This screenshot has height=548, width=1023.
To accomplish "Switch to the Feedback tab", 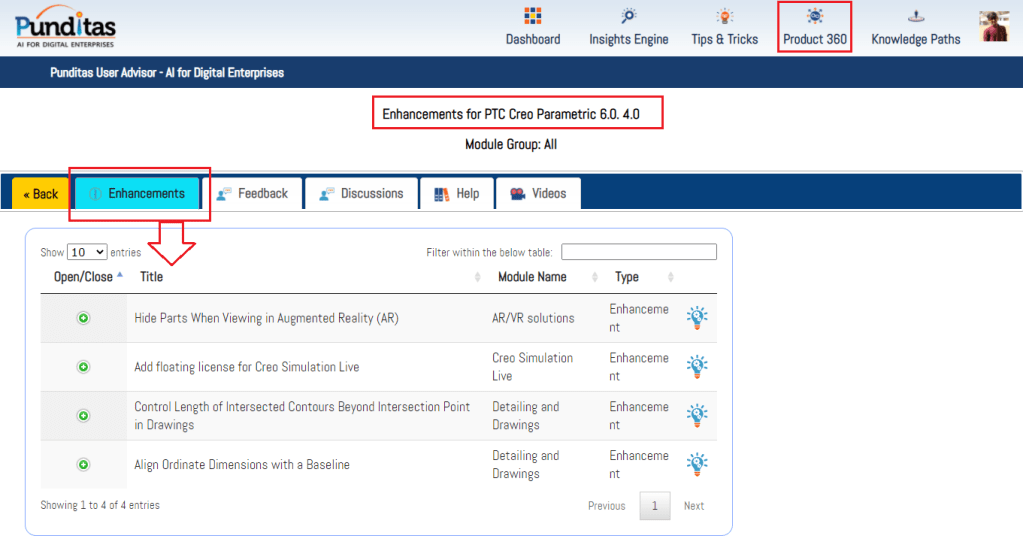I will pos(252,194).
